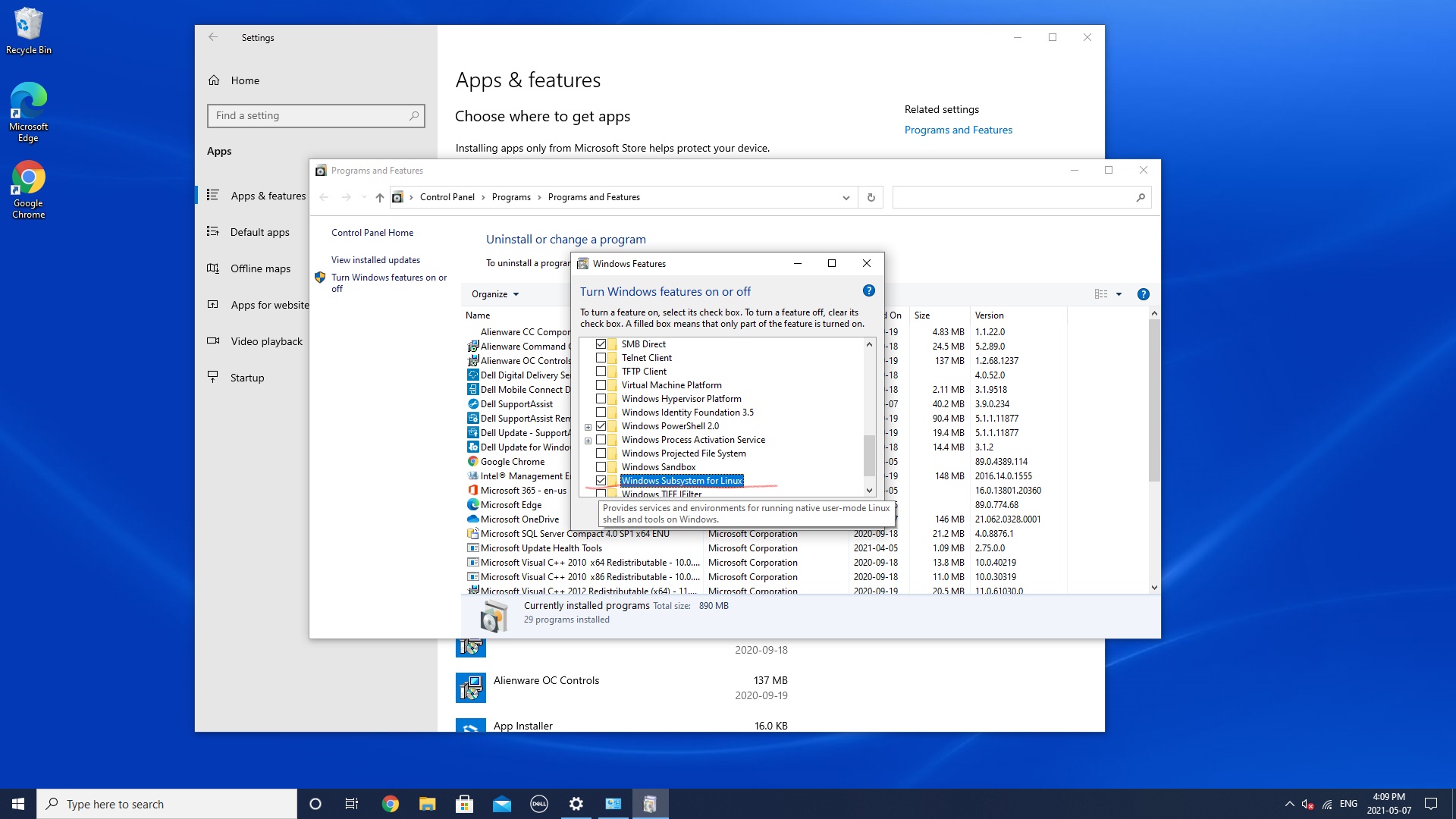
Task: Click Turn Windows features on or off link
Action: (388, 283)
